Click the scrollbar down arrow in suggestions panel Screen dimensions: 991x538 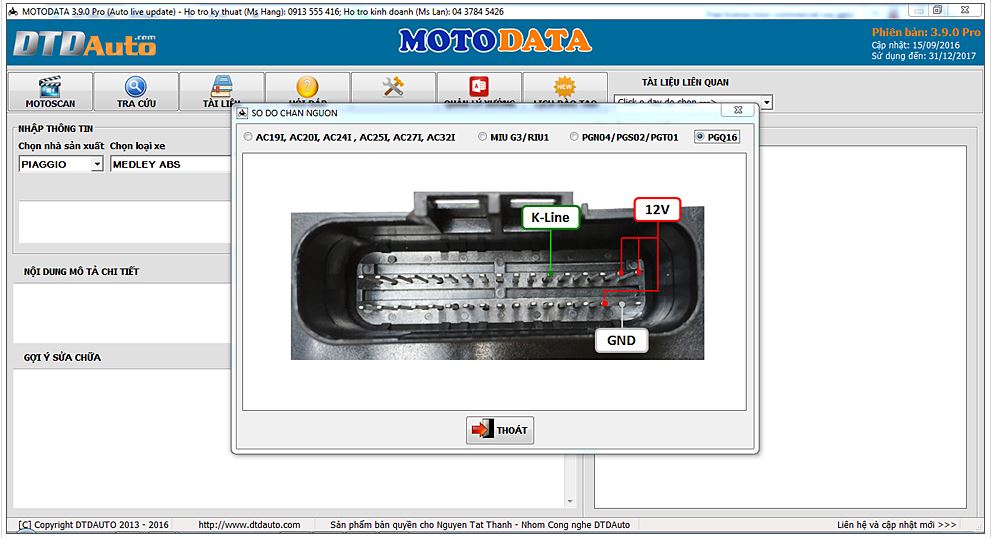[x=570, y=501]
